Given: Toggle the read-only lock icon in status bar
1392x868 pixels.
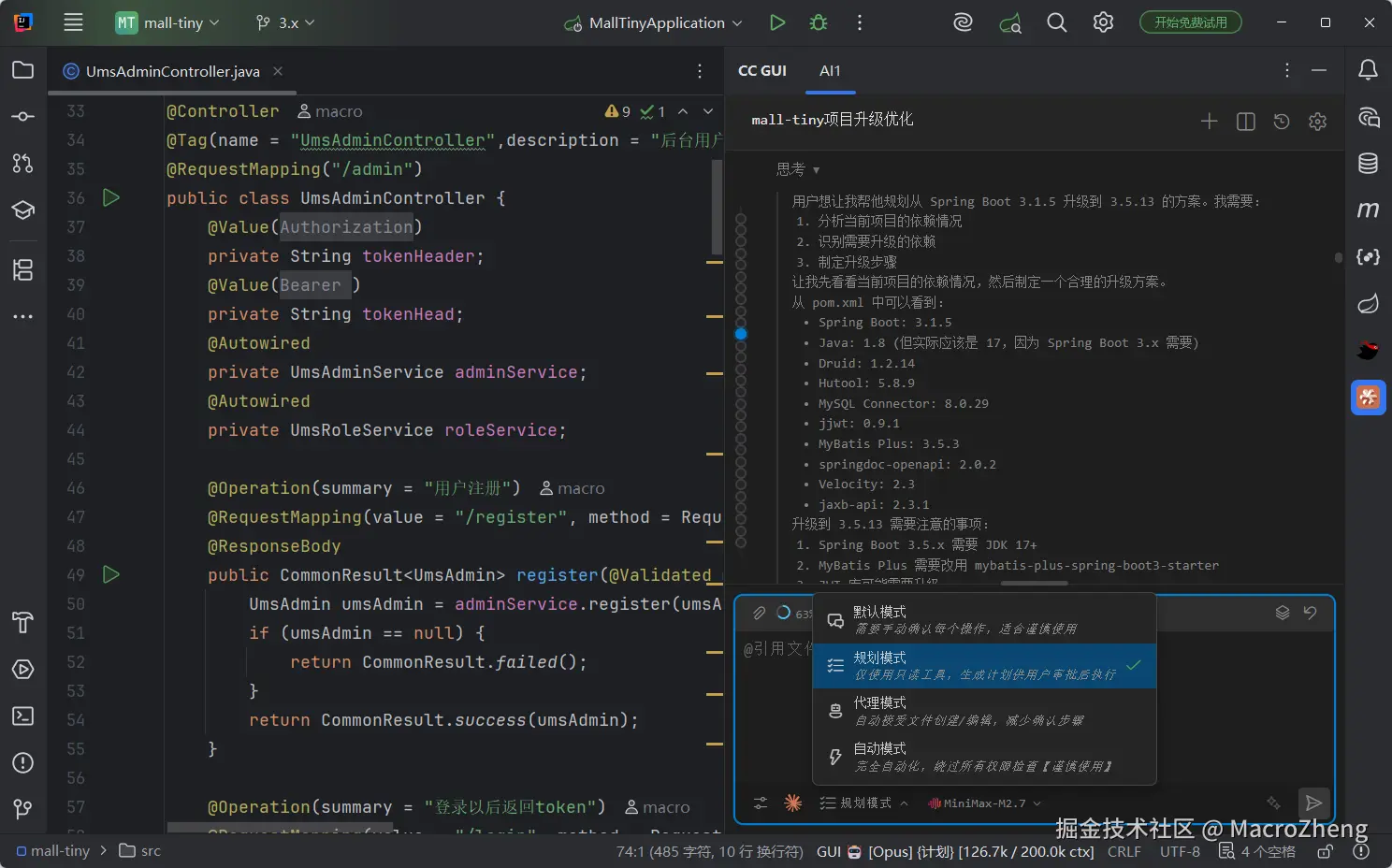Looking at the screenshot, I should tap(1325, 851).
